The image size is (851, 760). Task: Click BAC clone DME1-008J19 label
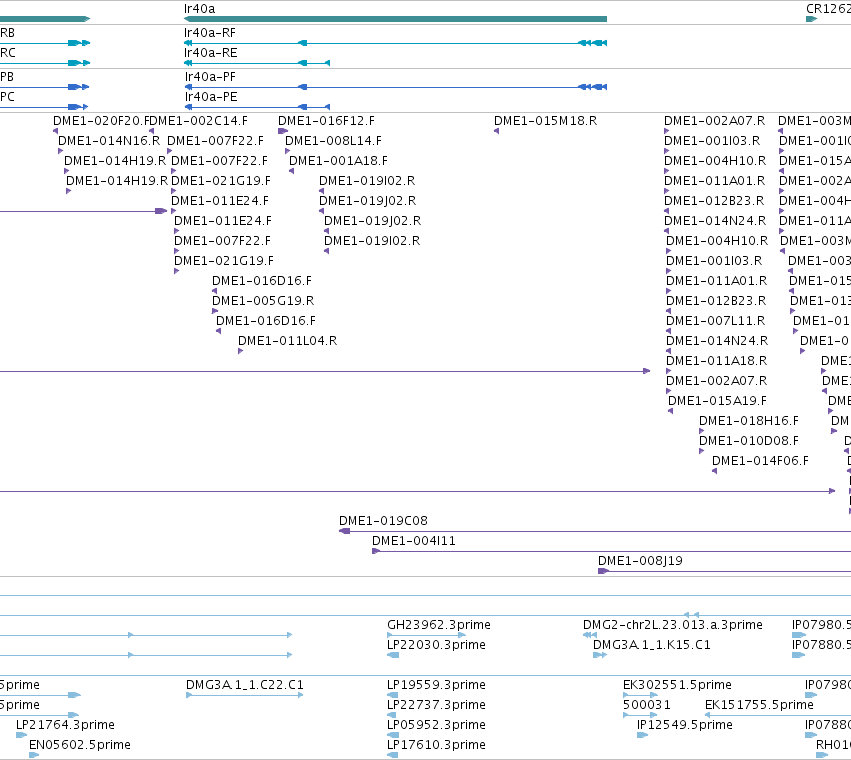click(640, 561)
